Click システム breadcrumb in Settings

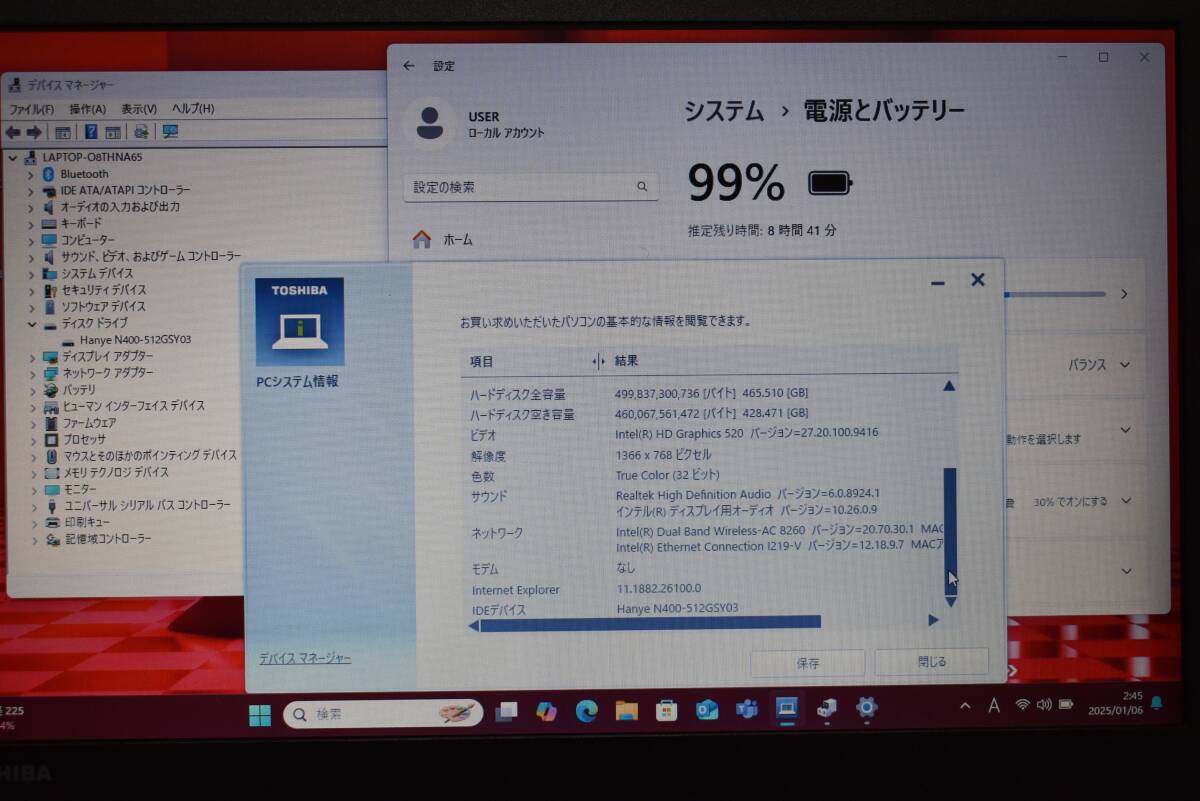click(724, 111)
